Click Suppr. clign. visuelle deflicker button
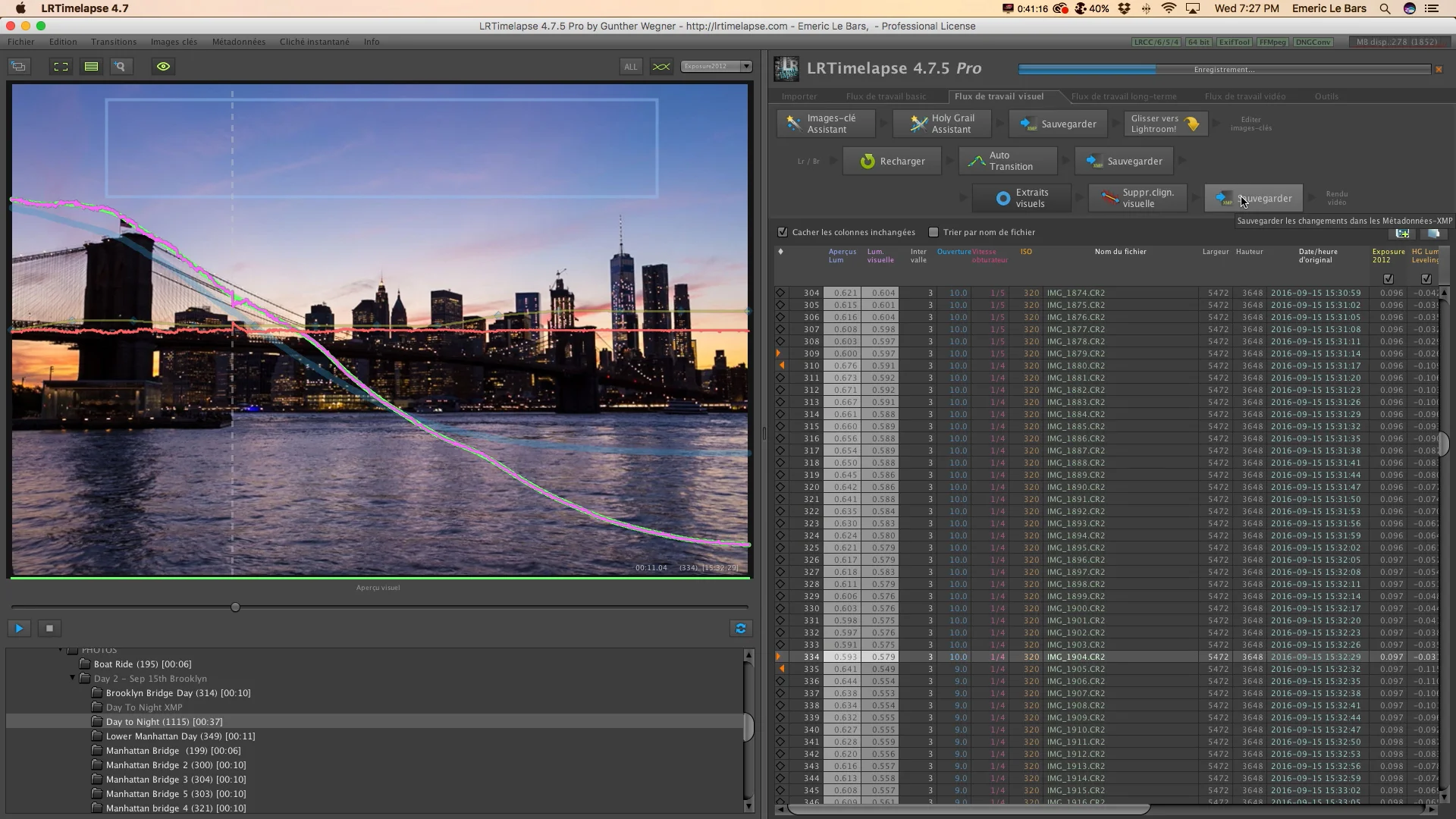This screenshot has height=819, width=1456. (x=1137, y=198)
